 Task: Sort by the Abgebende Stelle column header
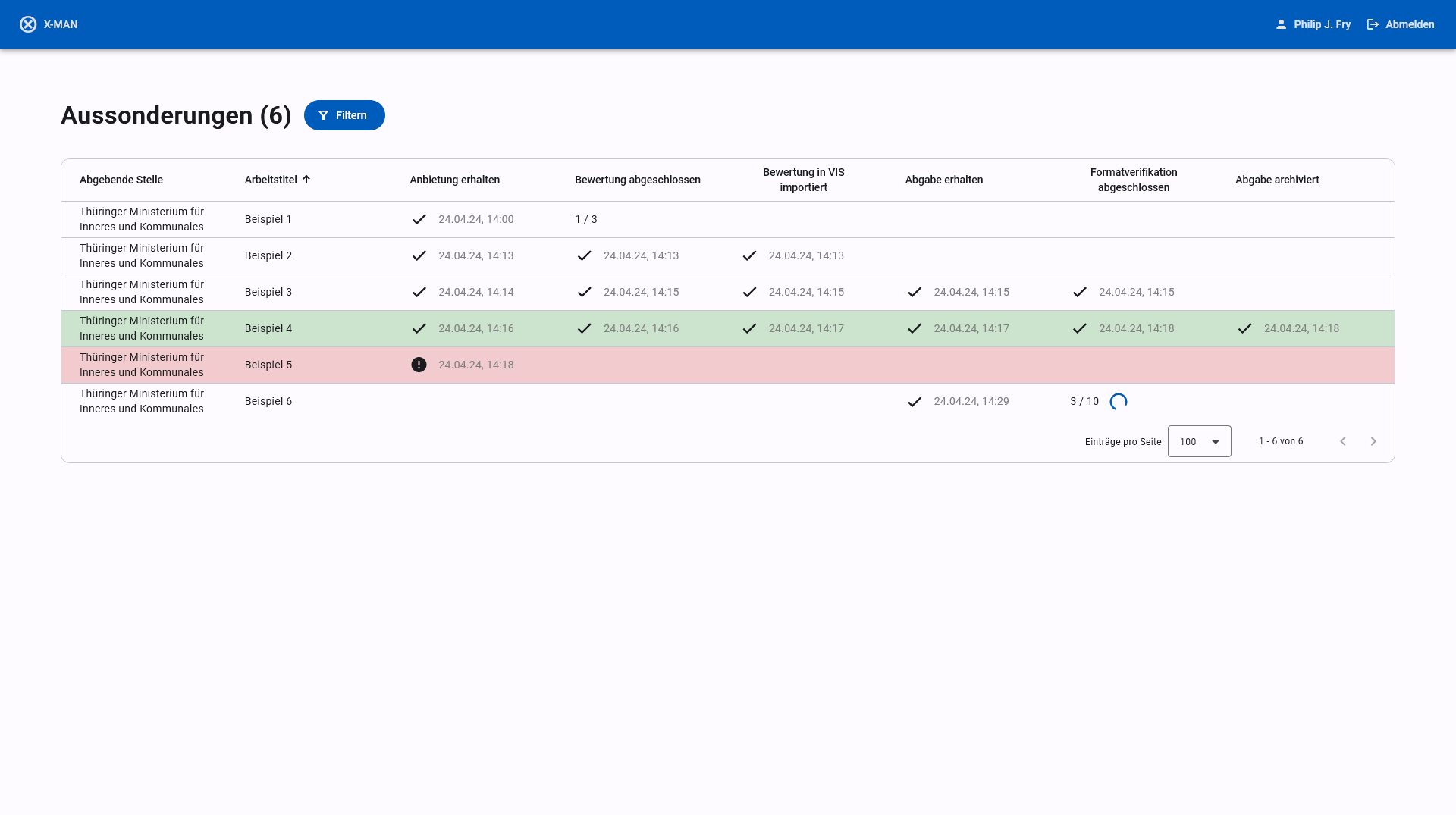(x=121, y=180)
